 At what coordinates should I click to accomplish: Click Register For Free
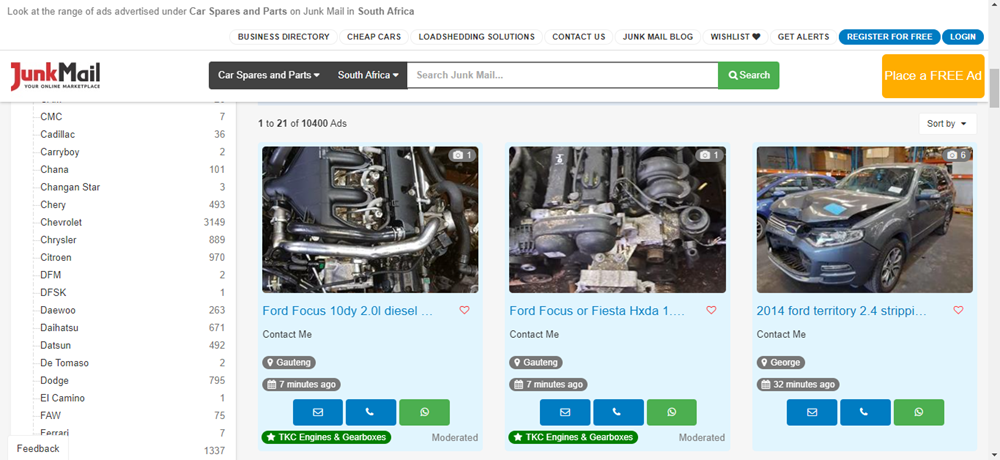(890, 37)
